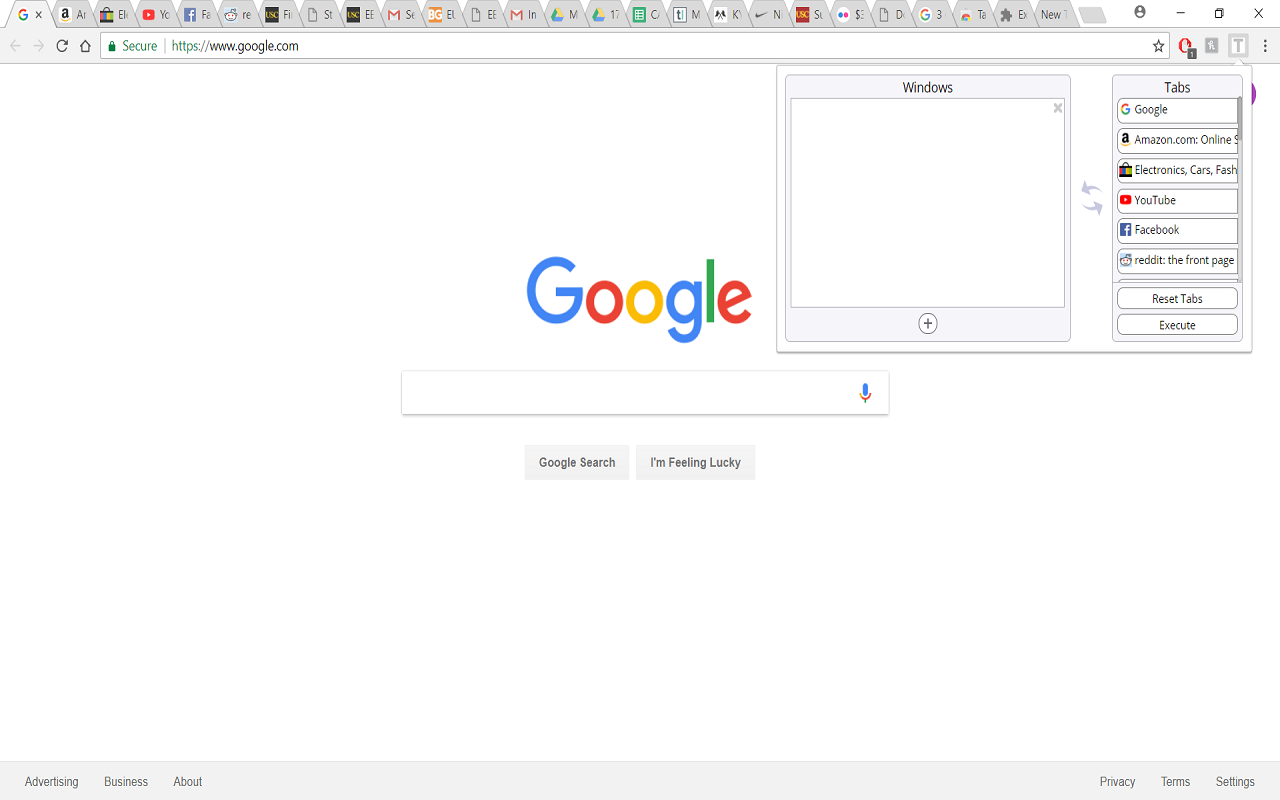Open the New Tab browser tab
Viewport: 1280px width, 800px height.
(x=1054, y=15)
